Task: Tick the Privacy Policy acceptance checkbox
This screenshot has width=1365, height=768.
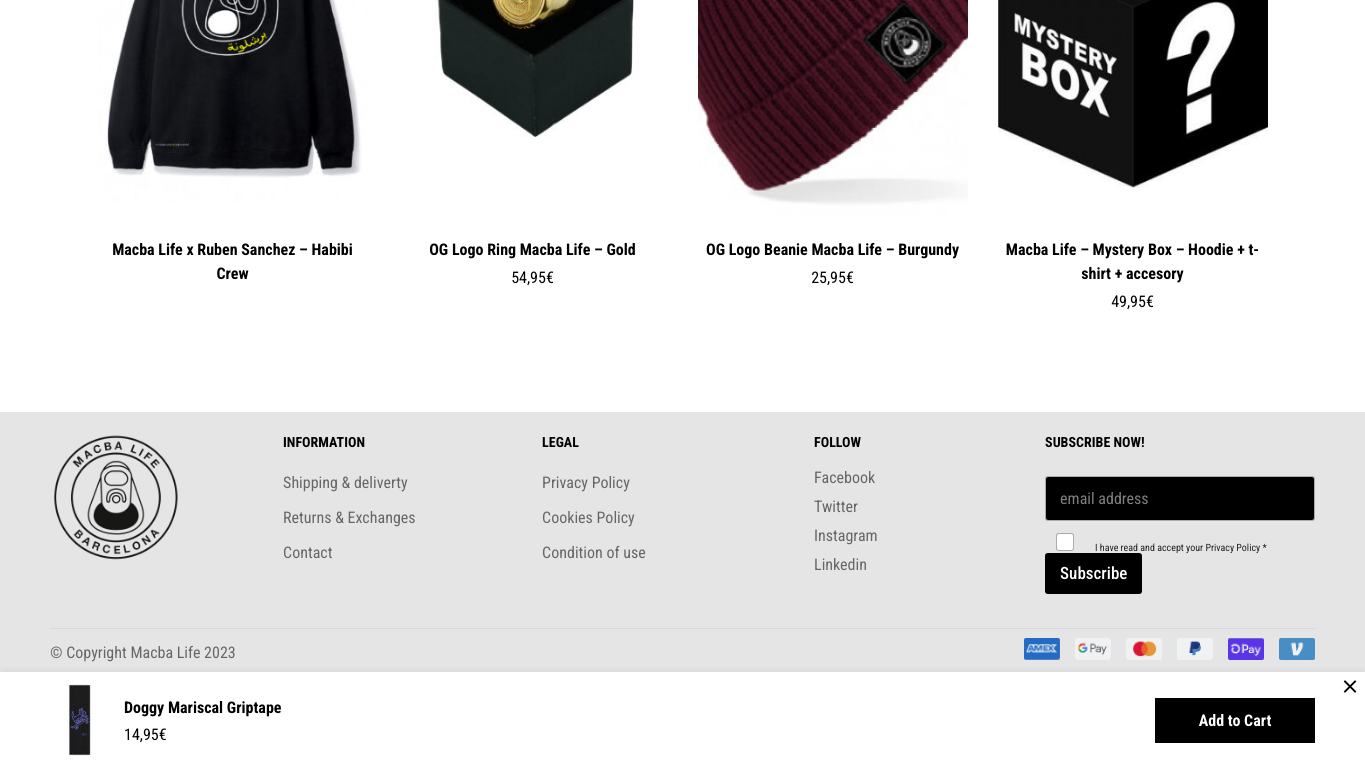Action: (x=1064, y=542)
